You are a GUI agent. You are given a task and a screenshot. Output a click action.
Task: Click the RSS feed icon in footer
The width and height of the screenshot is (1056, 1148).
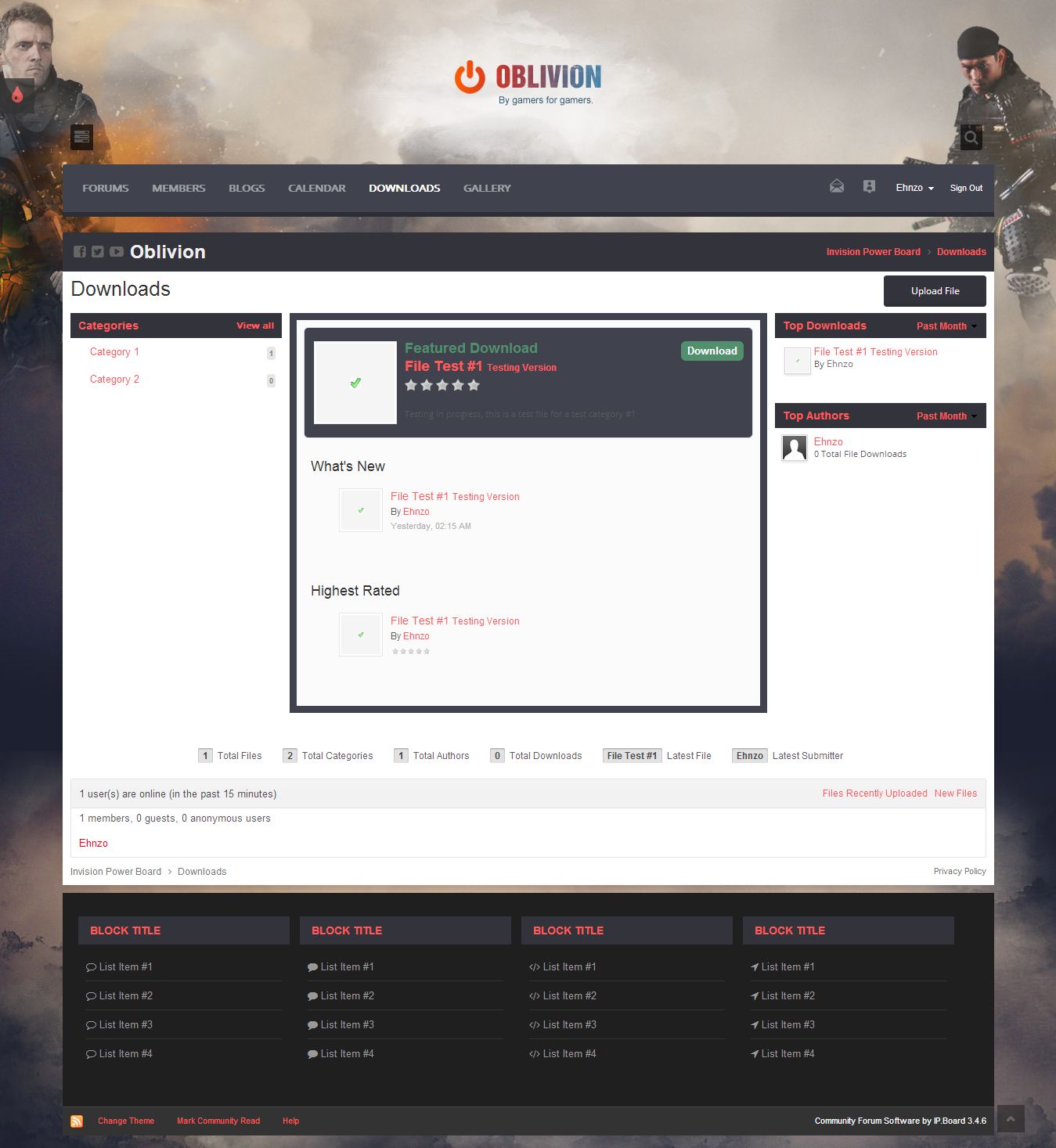click(77, 1121)
